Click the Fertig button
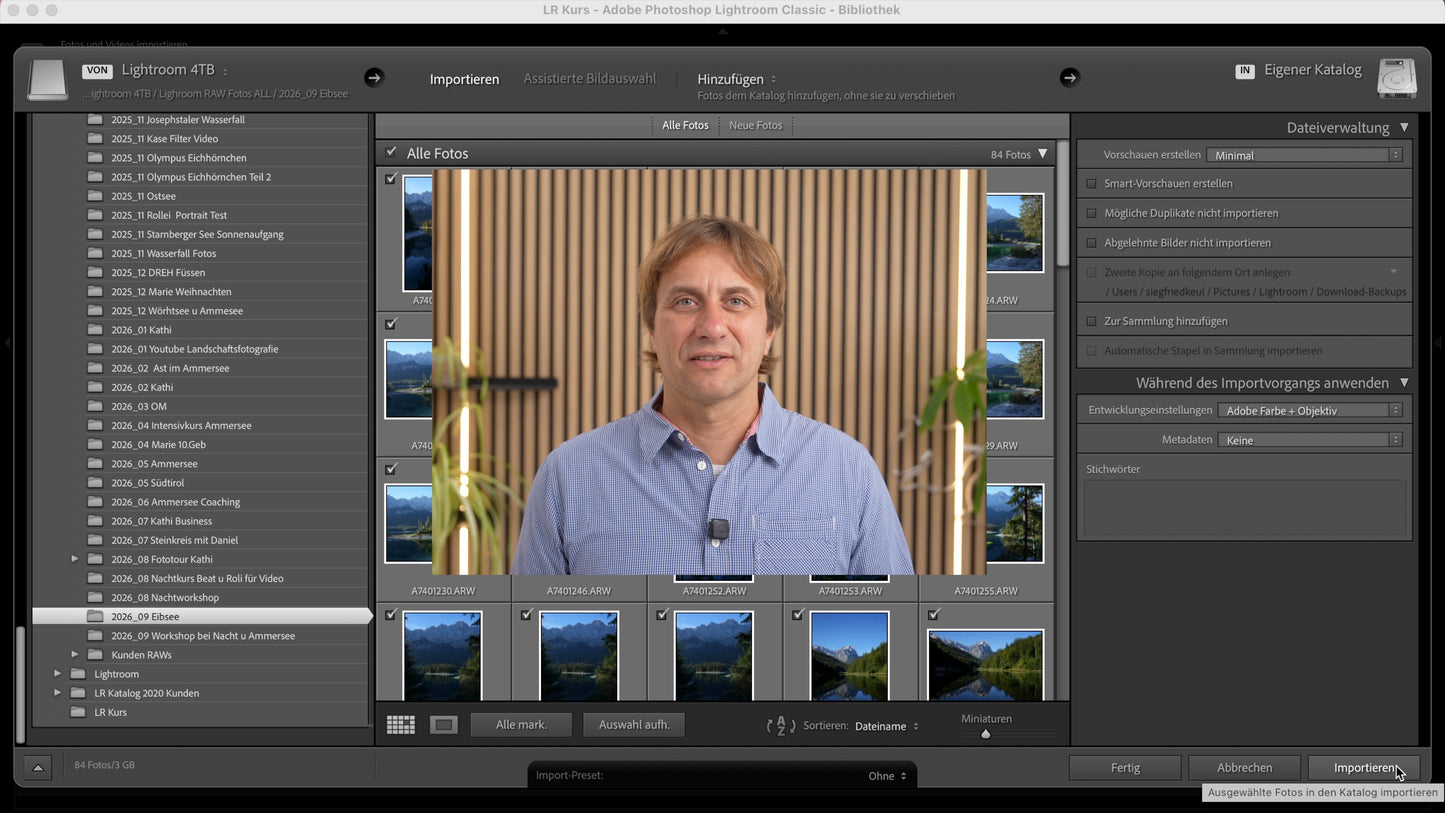Viewport: 1445px width, 813px height. click(1125, 768)
